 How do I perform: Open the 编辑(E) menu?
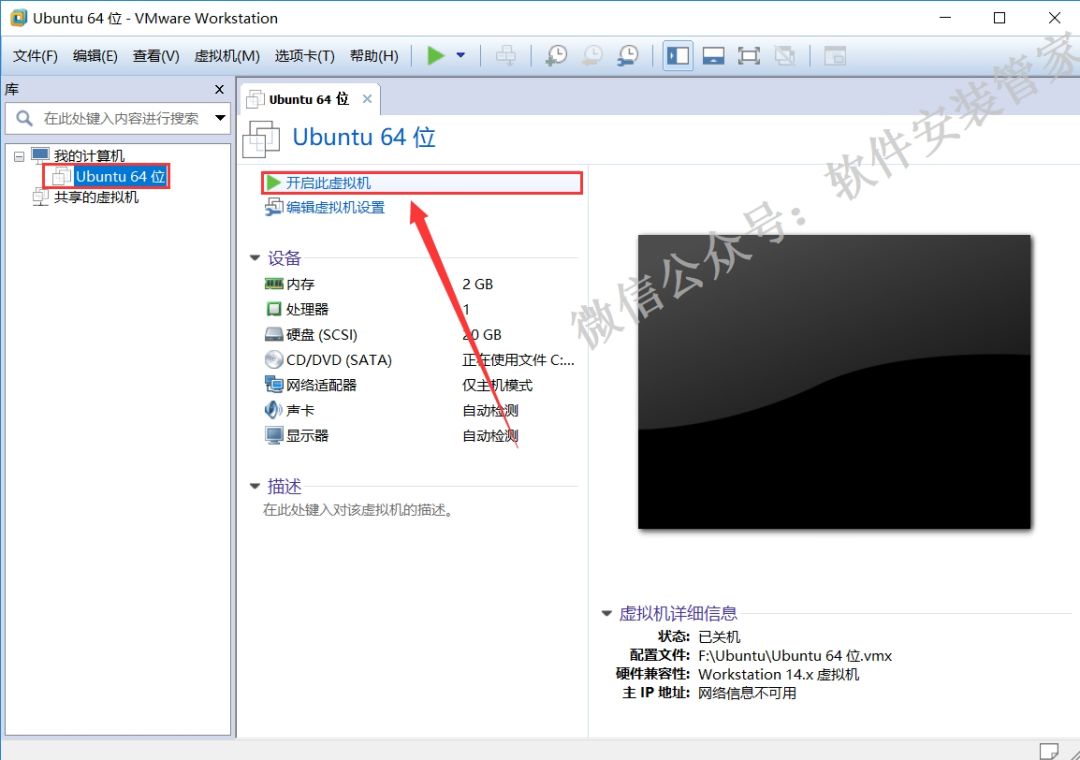[95, 56]
